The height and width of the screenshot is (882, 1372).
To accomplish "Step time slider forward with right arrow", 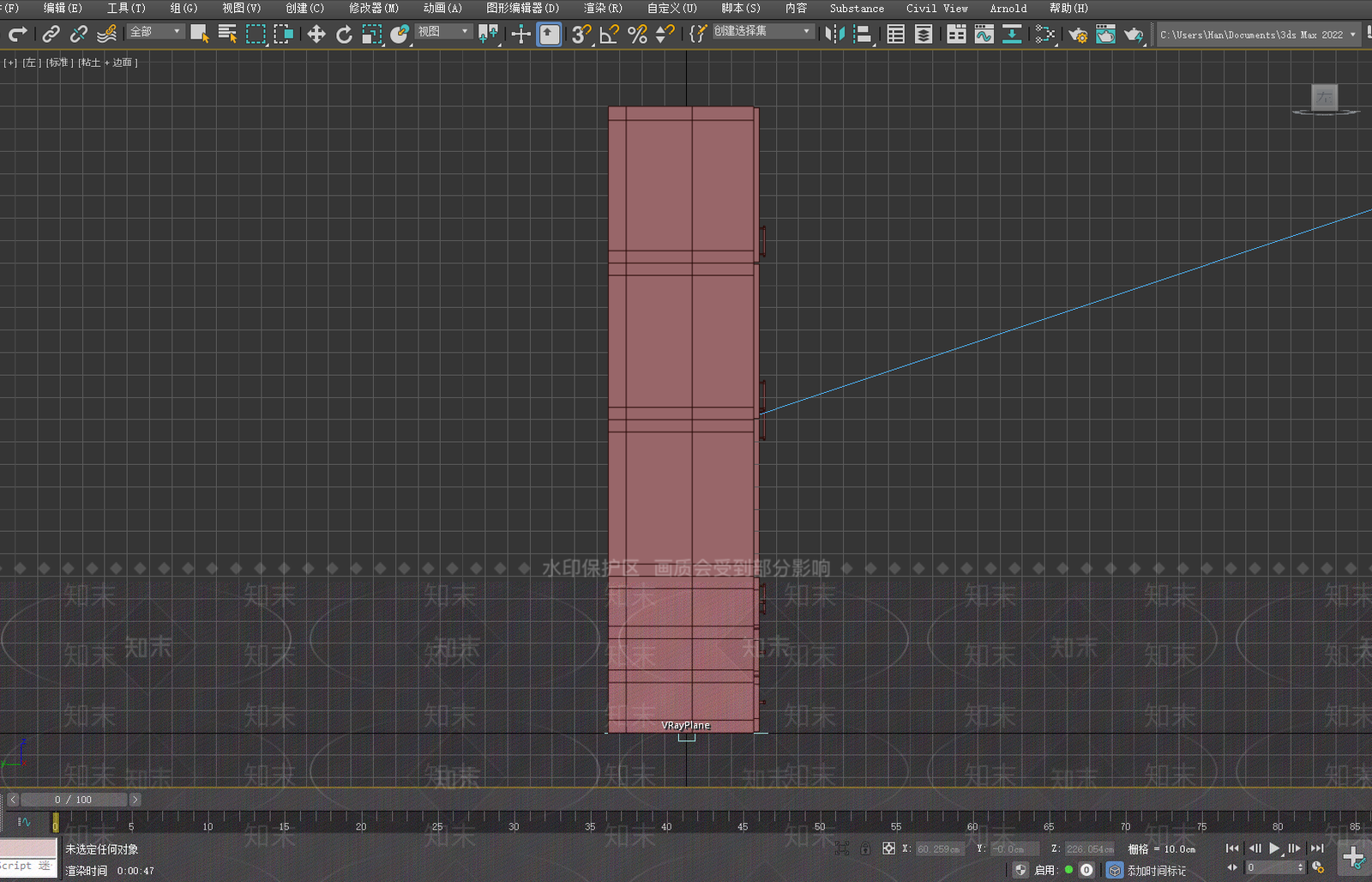I will [x=135, y=800].
